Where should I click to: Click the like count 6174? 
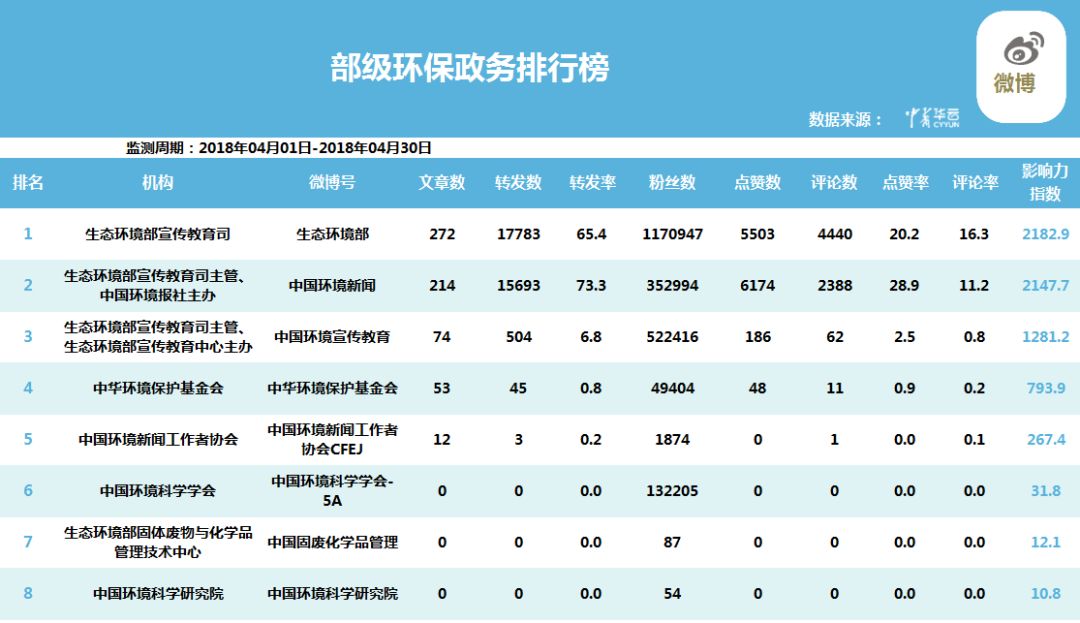758,285
